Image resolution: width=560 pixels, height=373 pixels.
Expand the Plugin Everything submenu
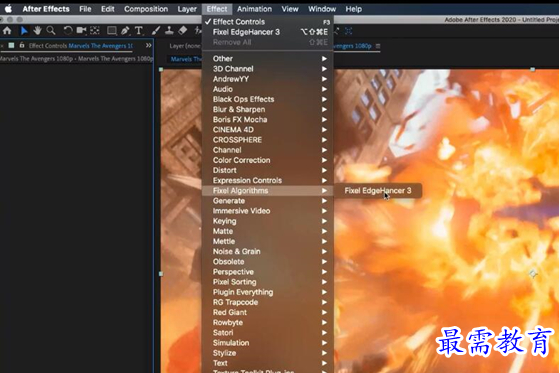268,292
